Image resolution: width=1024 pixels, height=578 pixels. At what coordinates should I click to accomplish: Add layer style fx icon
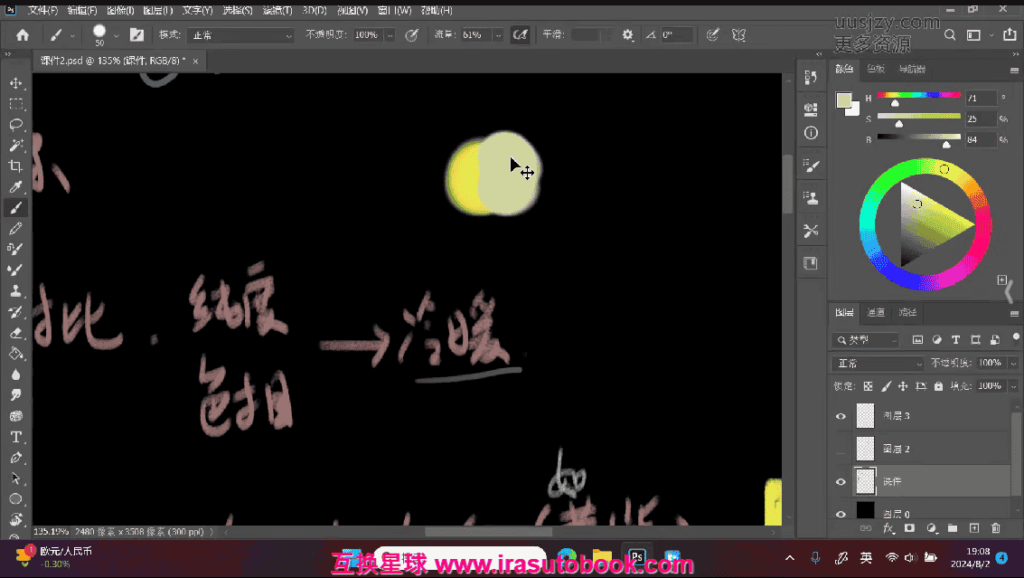888,528
